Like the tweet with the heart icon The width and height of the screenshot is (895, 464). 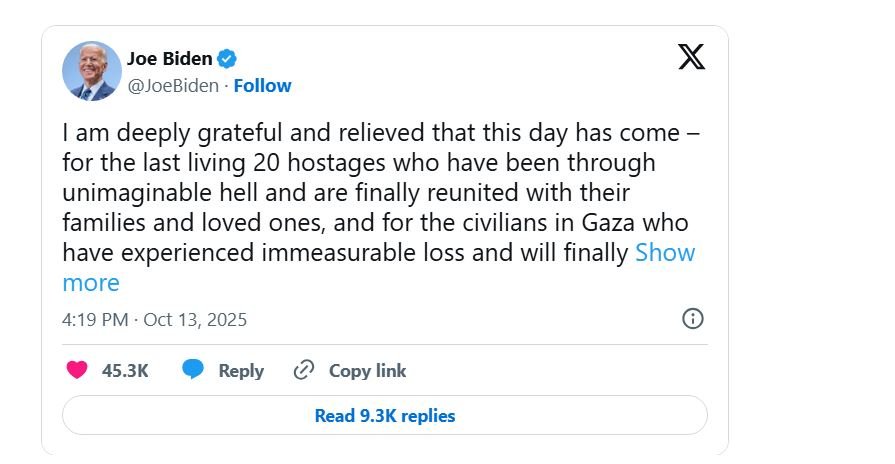tap(77, 370)
